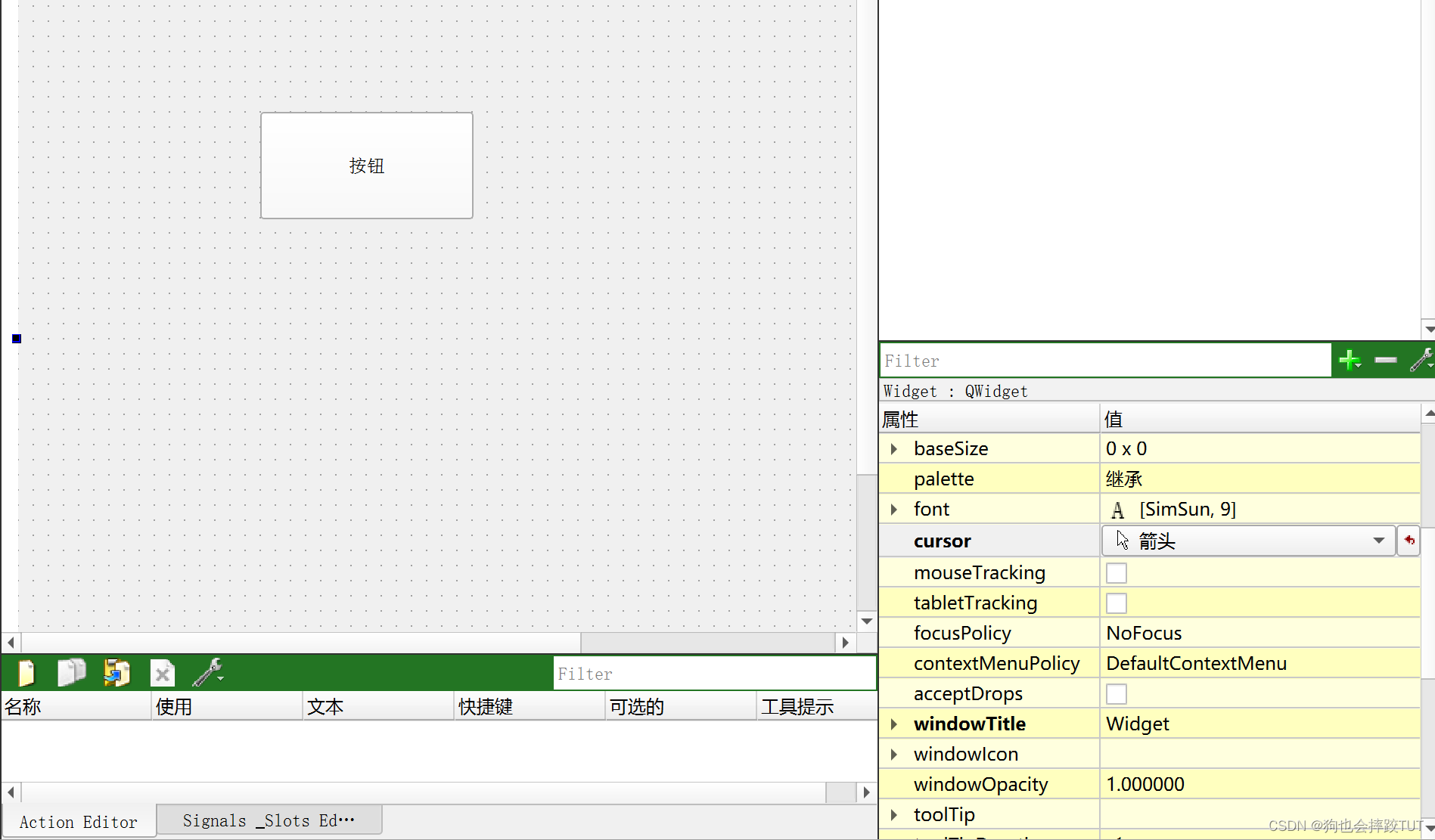
Task: Sort by 快捷键 column header
Action: point(530,706)
